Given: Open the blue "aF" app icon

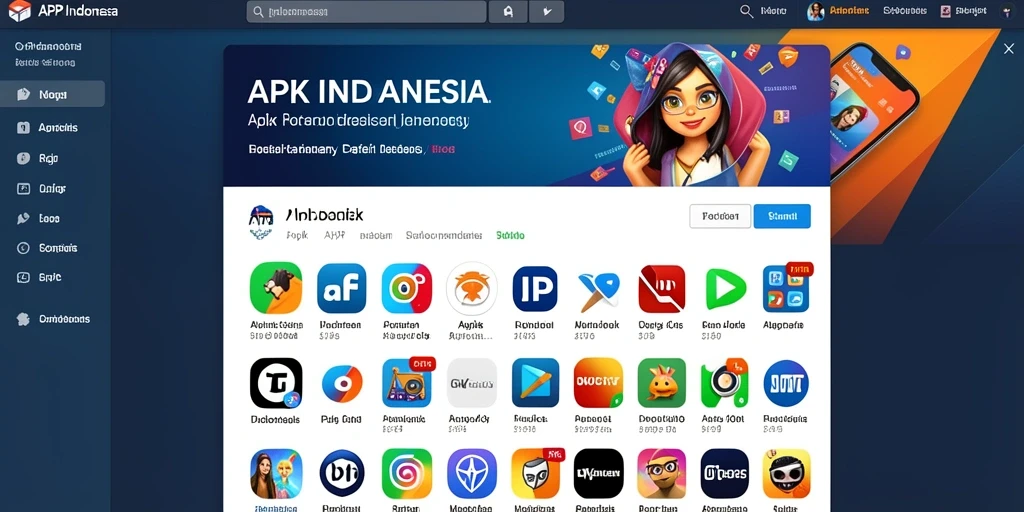Looking at the screenshot, I should pyautogui.click(x=342, y=288).
